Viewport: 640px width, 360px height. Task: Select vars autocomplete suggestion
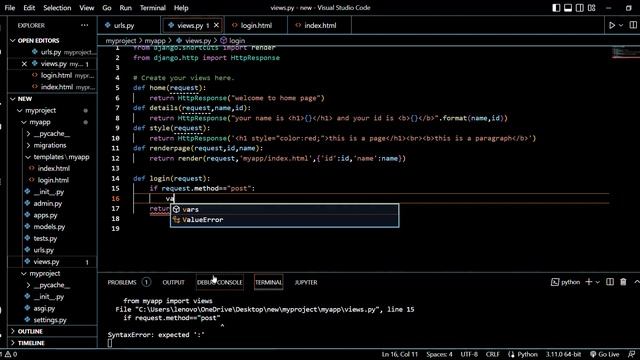[284, 209]
